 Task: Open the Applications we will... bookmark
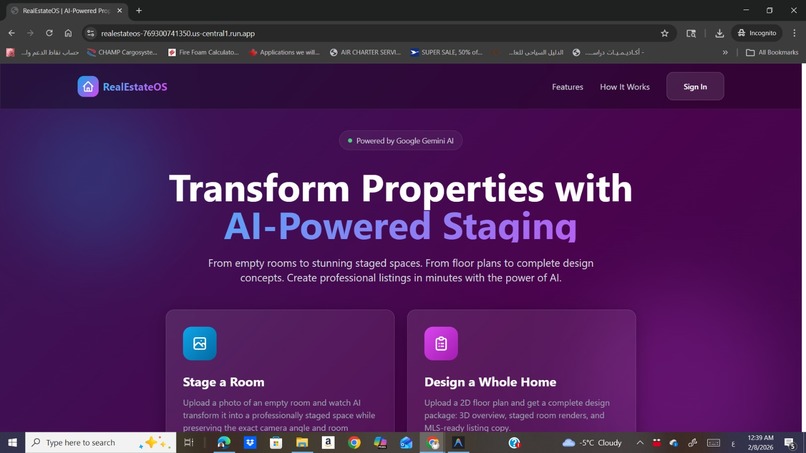point(284,52)
